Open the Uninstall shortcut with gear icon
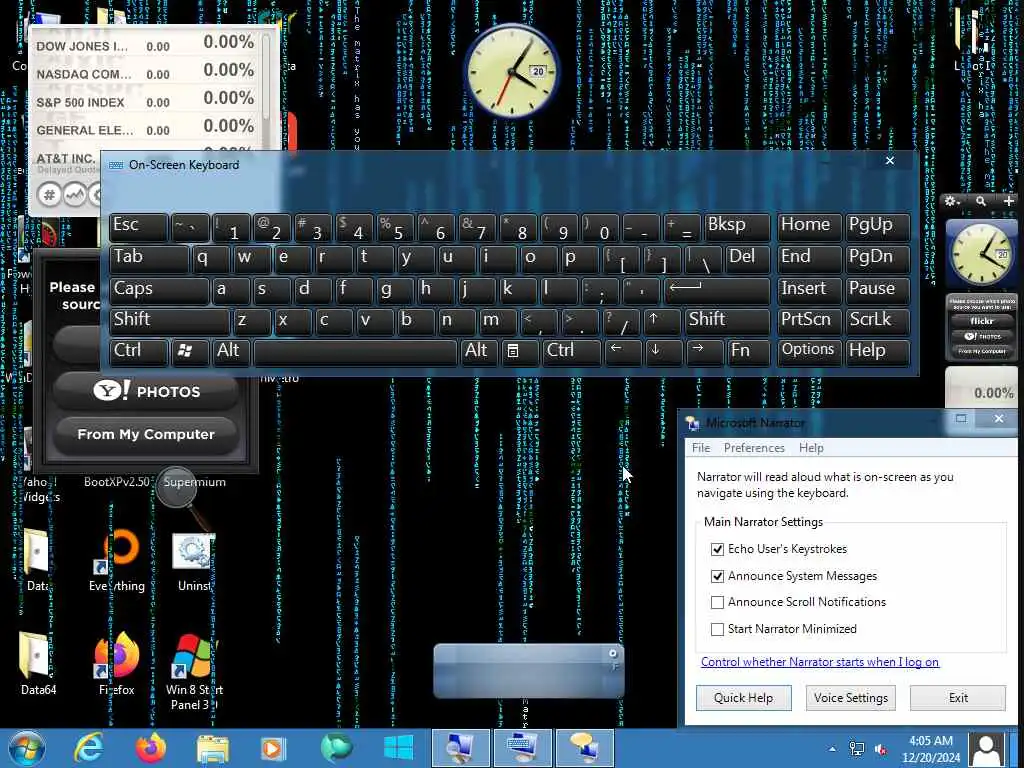This screenshot has height=768, width=1024. 194,562
